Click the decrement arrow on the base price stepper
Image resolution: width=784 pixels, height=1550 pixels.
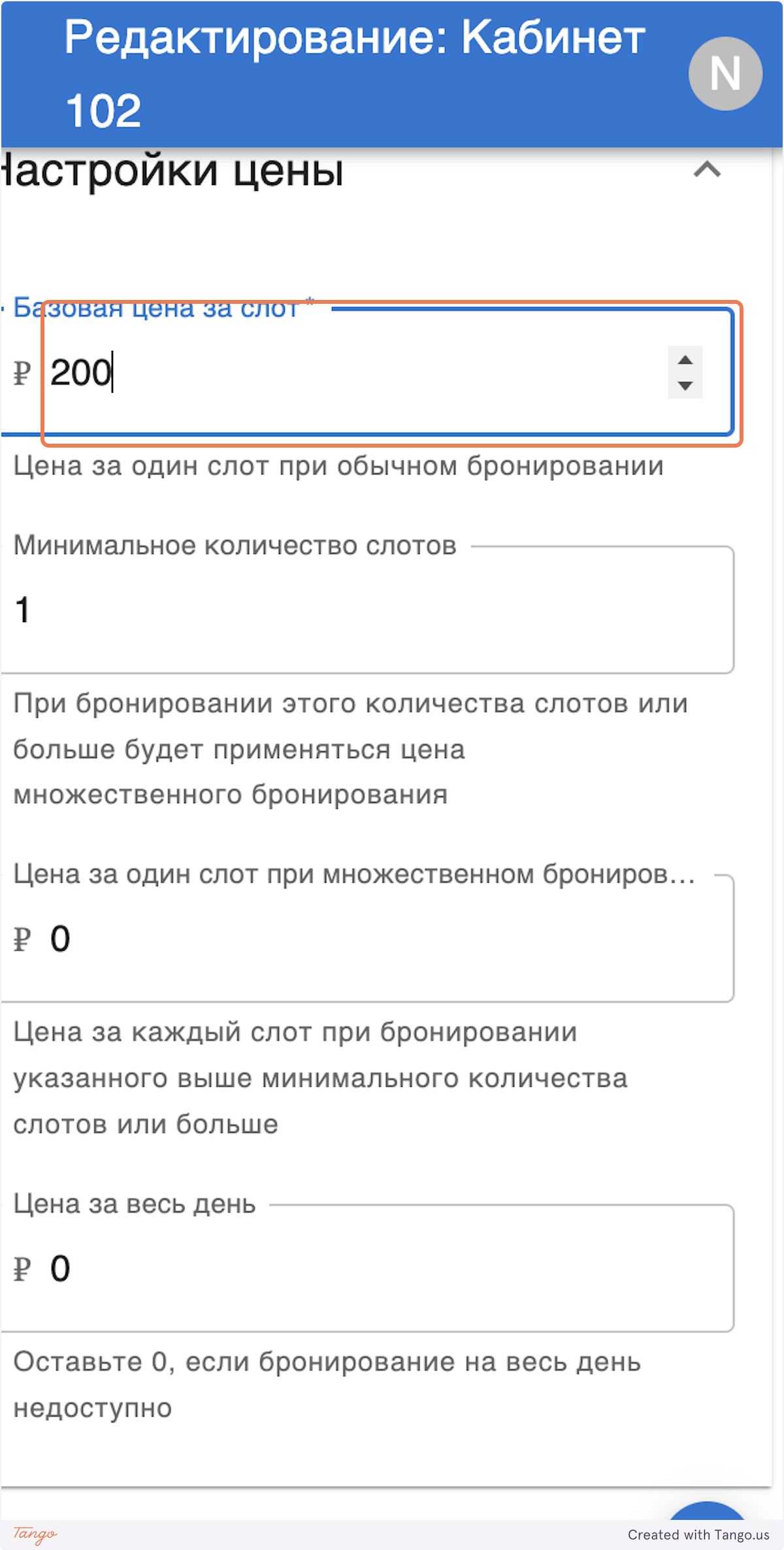tap(685, 387)
